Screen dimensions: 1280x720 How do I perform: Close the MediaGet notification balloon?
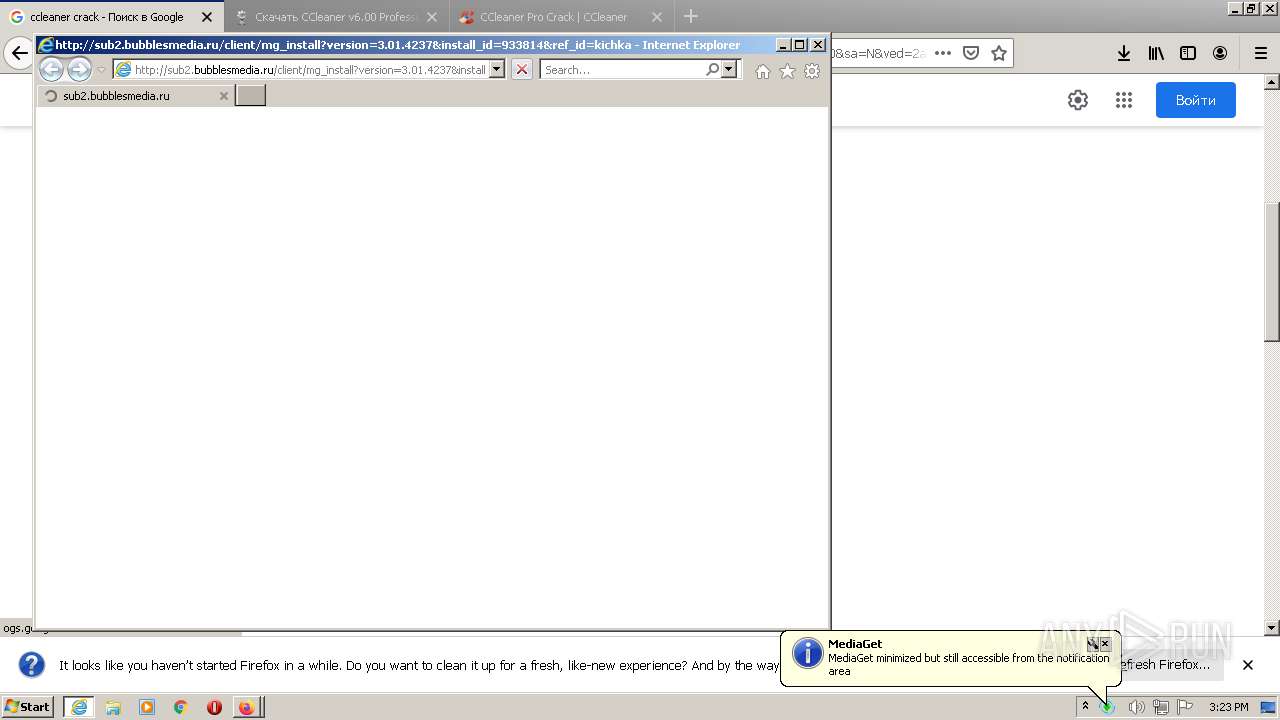(1105, 644)
